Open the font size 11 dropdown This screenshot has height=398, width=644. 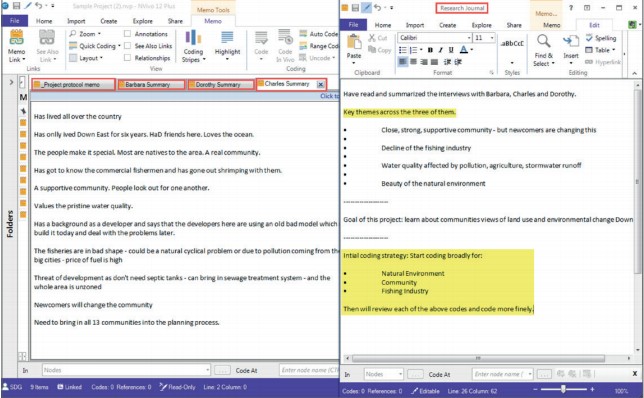click(492, 38)
